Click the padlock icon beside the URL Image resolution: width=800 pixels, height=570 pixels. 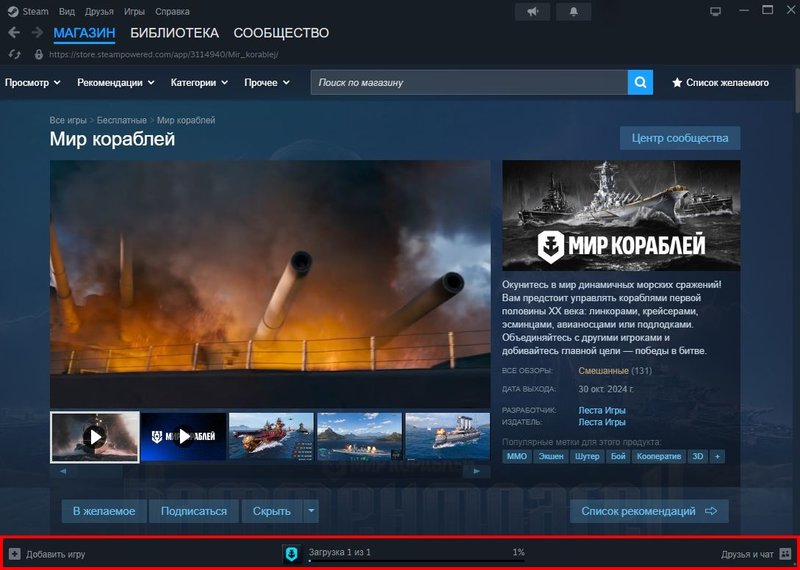pos(39,54)
